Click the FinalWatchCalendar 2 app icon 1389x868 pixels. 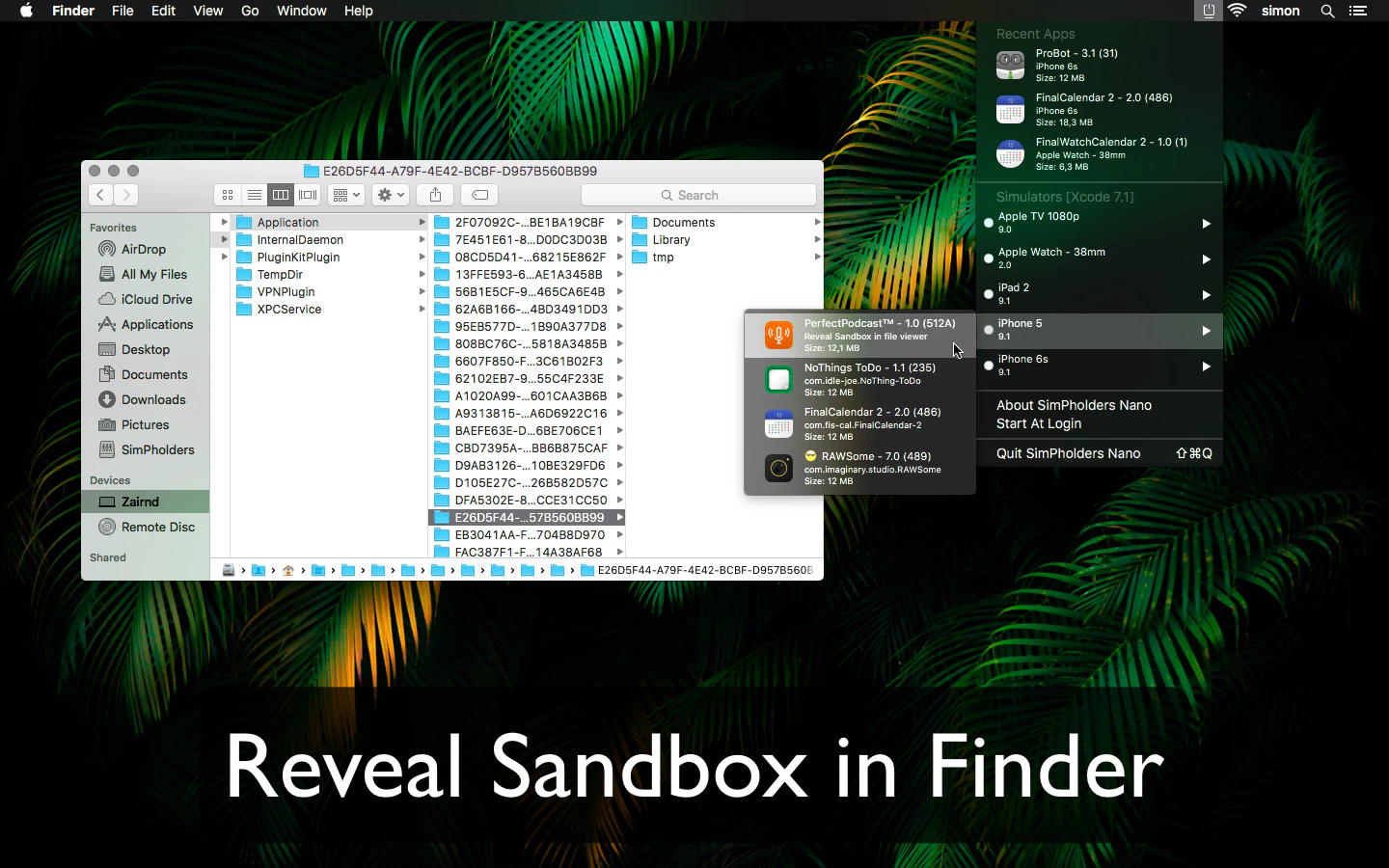pyautogui.click(x=1010, y=154)
